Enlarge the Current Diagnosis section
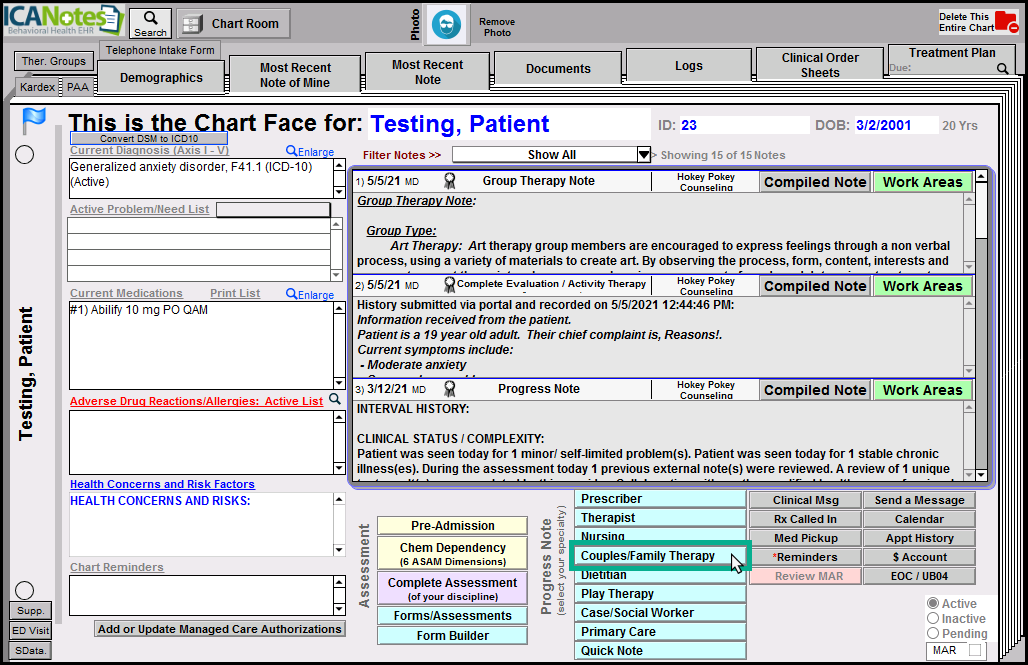Viewport: 1028px width, 665px height. (x=310, y=152)
